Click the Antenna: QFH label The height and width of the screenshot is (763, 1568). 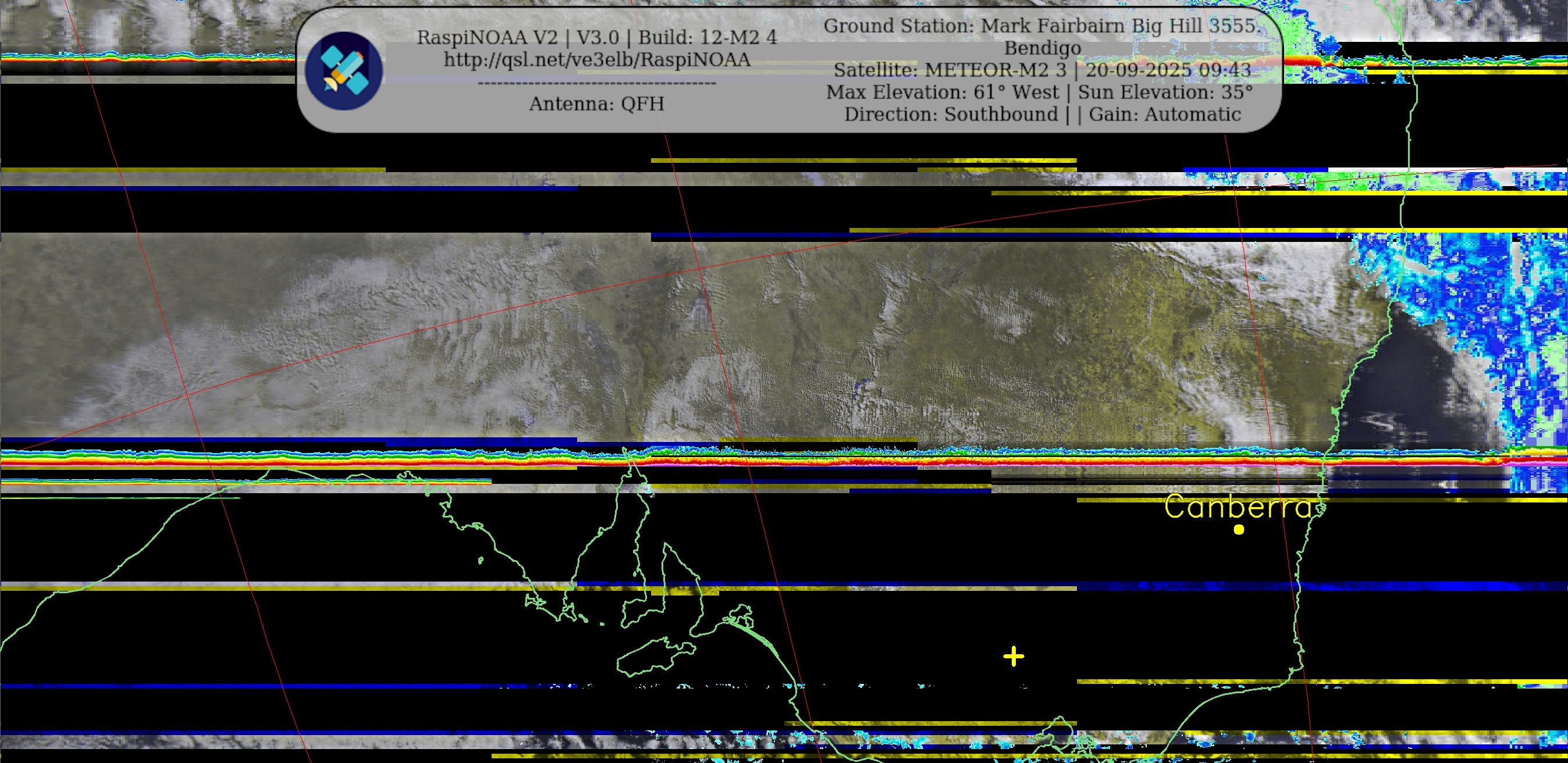(596, 104)
